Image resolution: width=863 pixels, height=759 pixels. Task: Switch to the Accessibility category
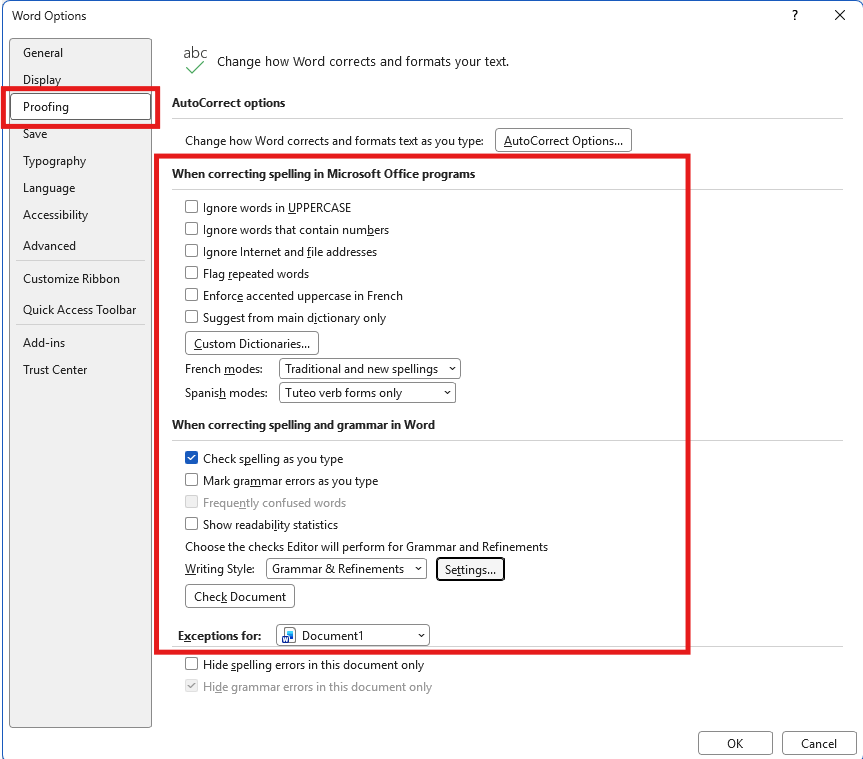click(80, 215)
